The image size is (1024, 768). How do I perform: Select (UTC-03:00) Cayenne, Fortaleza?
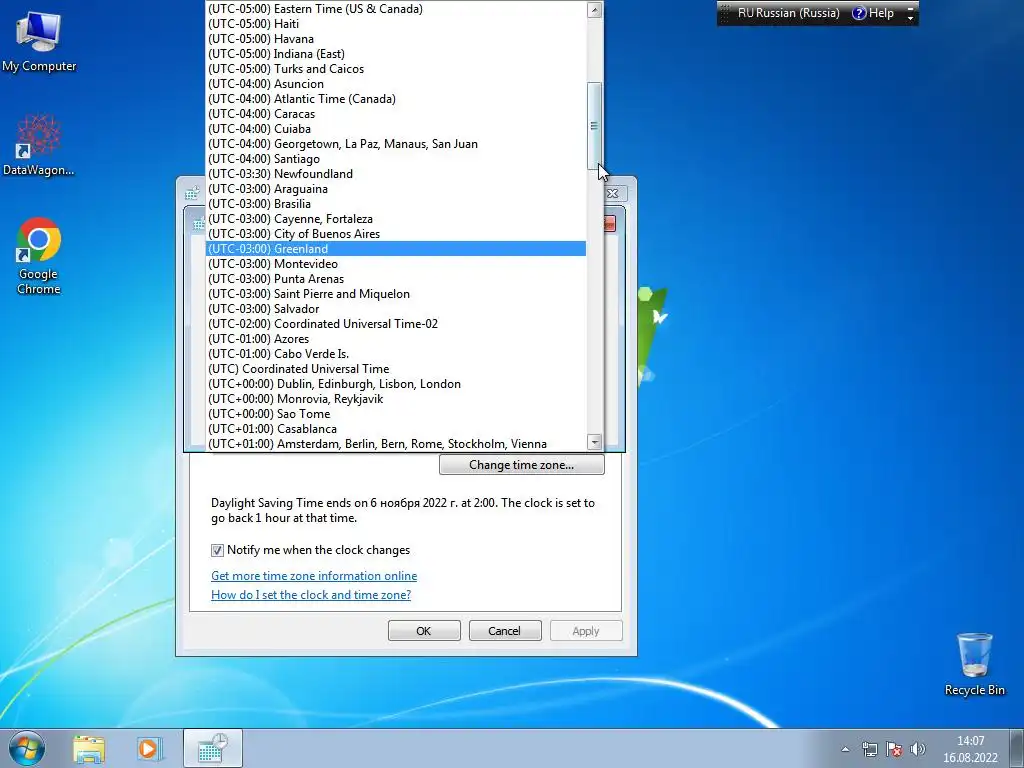coord(396,219)
